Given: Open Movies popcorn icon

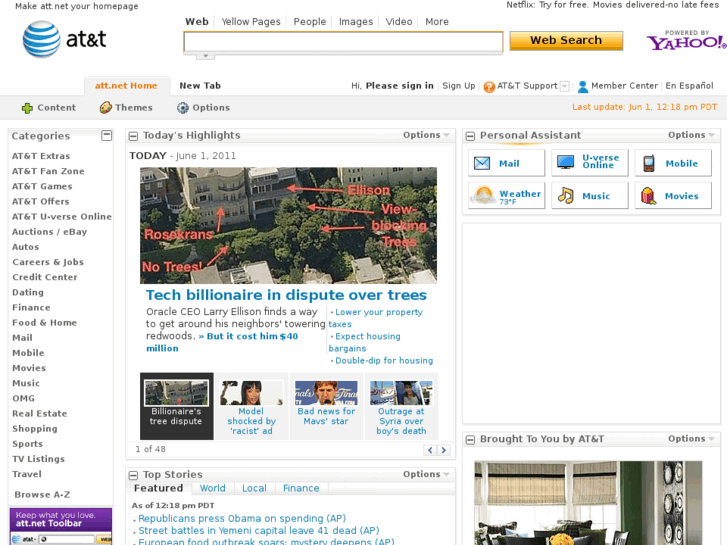Looking at the screenshot, I should [648, 196].
